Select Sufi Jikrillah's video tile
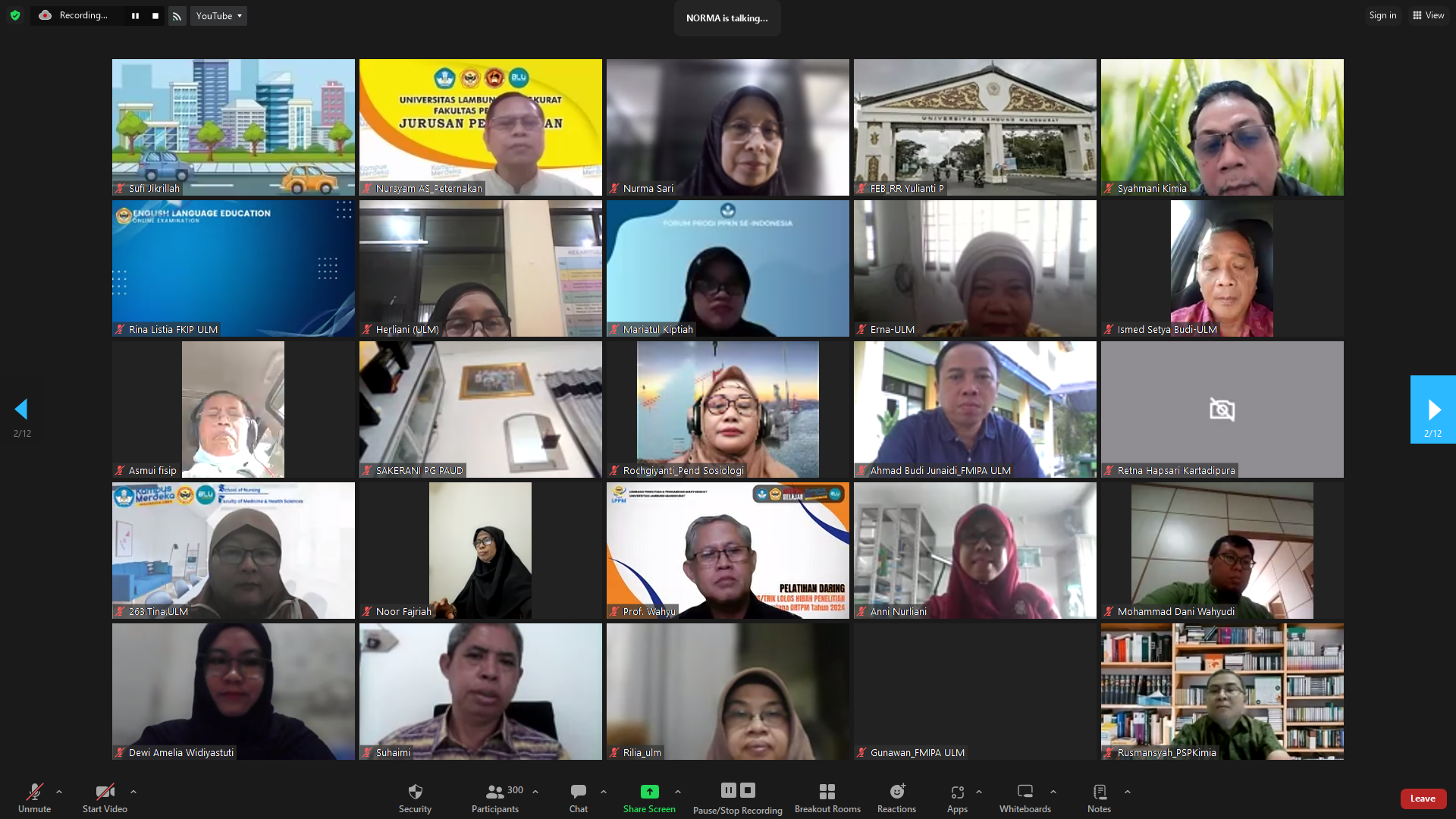1456x819 pixels. click(x=234, y=127)
